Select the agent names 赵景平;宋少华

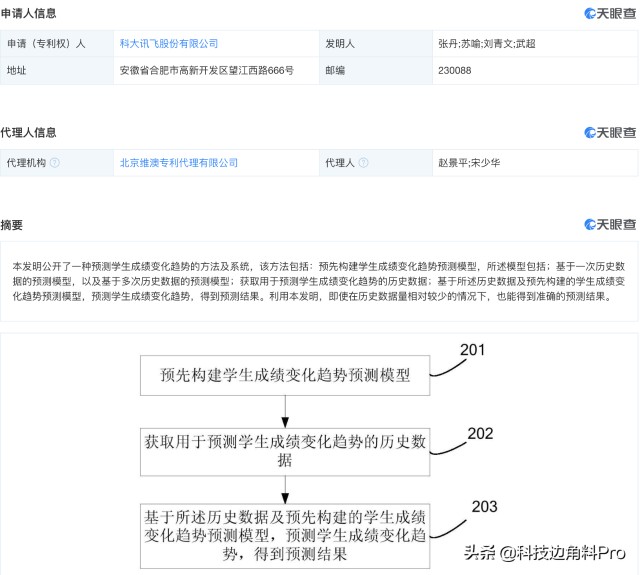469,163
